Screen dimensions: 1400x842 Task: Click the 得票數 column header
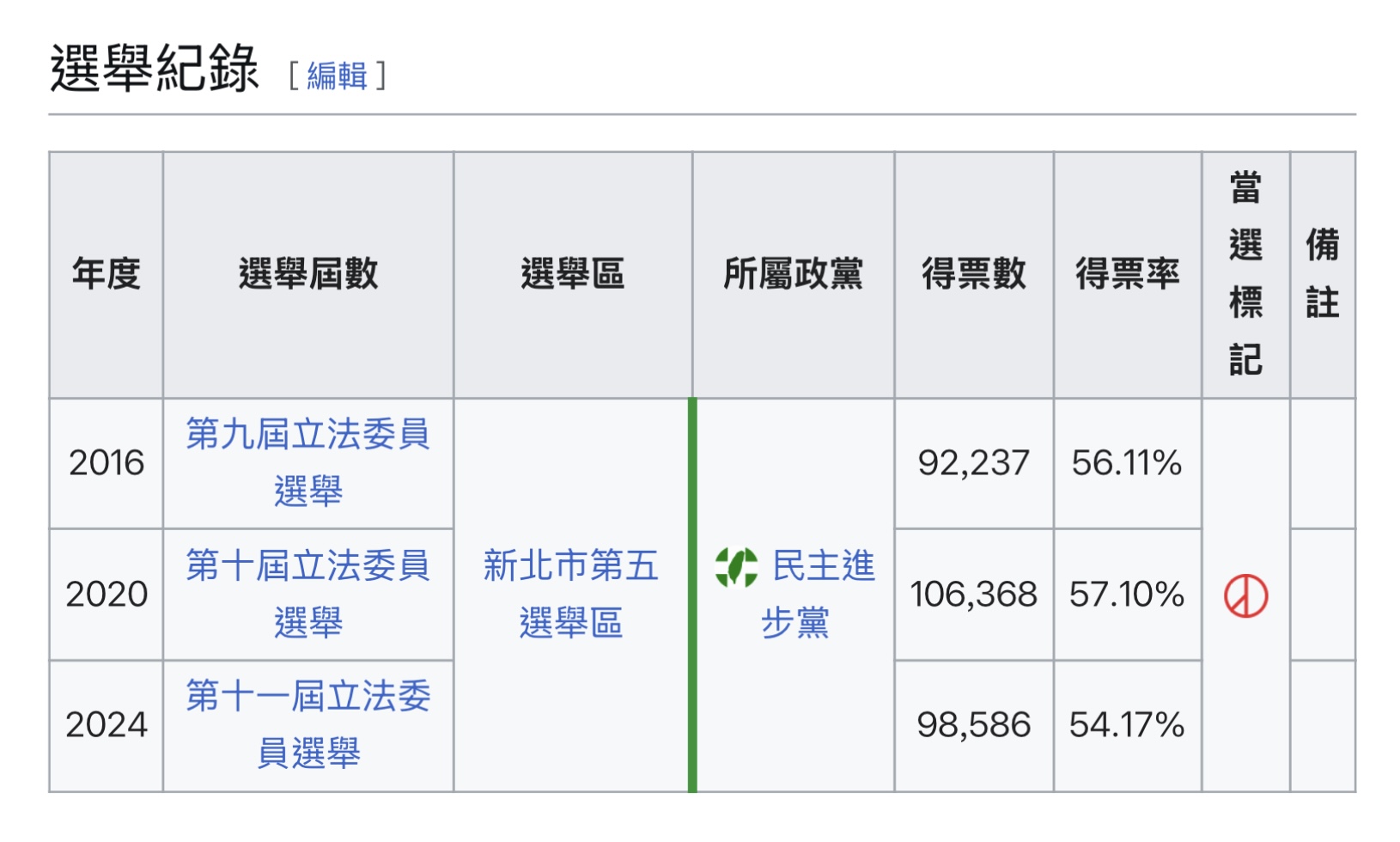coord(973,274)
